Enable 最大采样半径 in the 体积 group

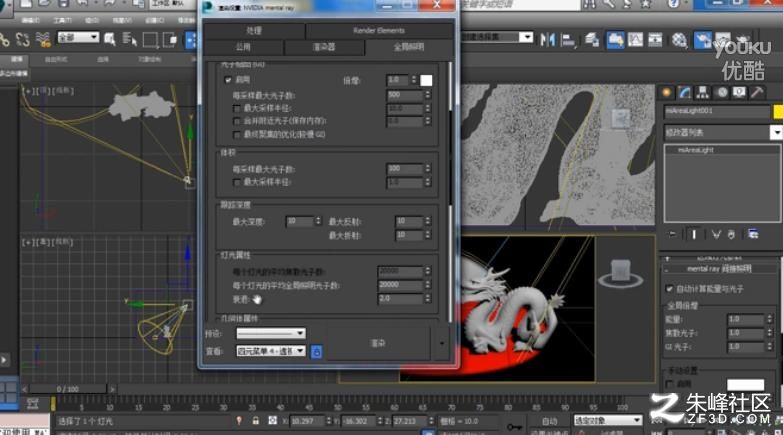(237, 183)
